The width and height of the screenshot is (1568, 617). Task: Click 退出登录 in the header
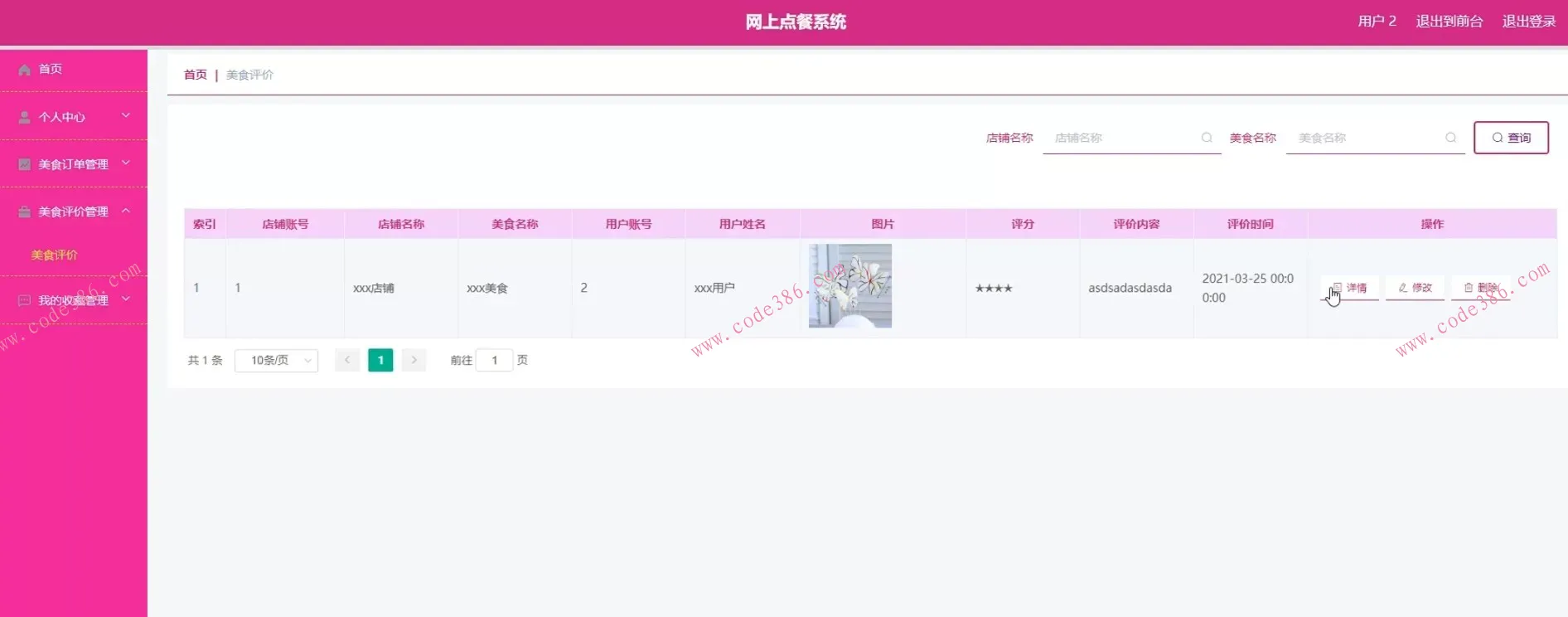click(x=1529, y=22)
